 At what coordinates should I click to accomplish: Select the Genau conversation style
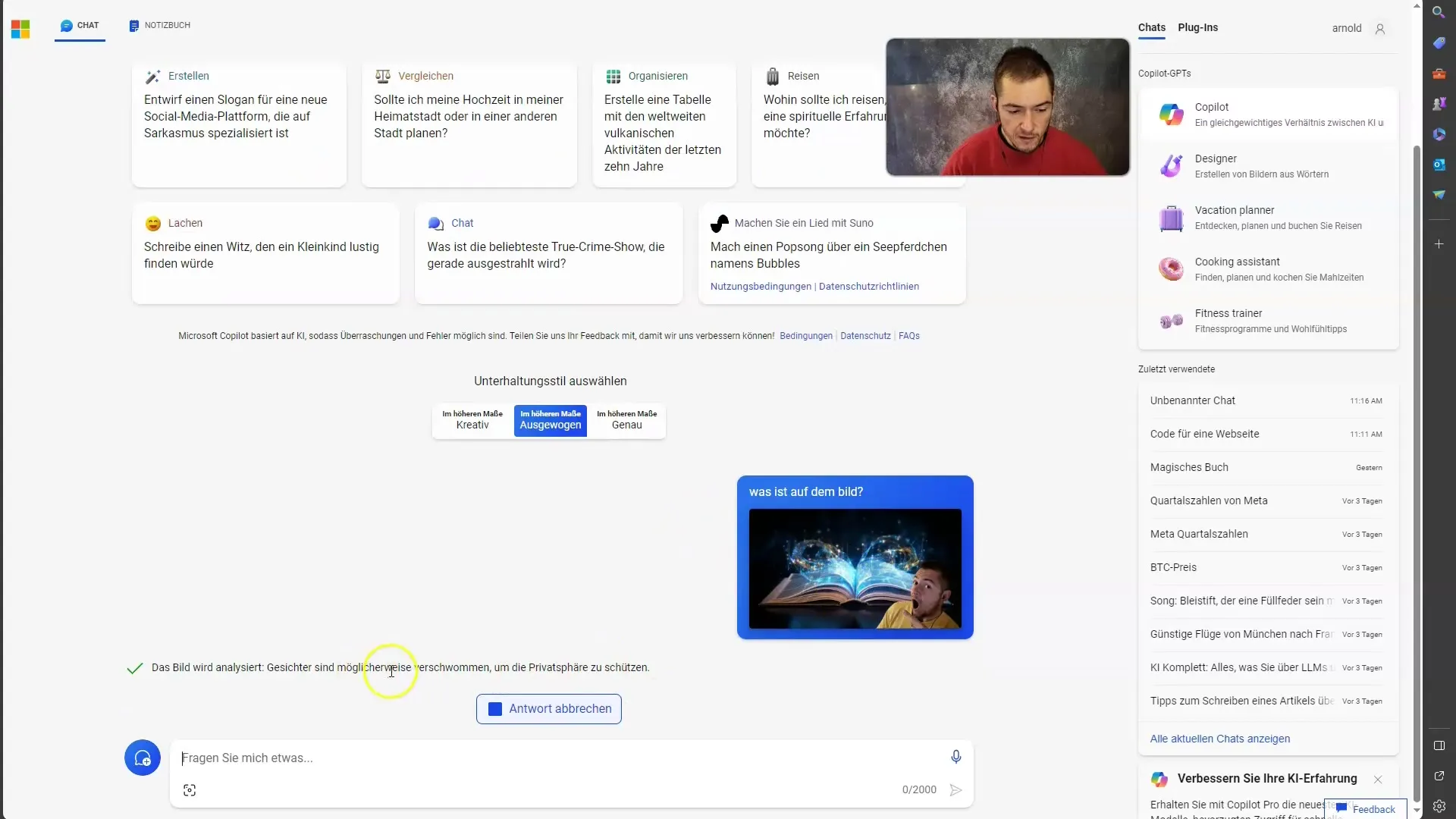(626, 420)
